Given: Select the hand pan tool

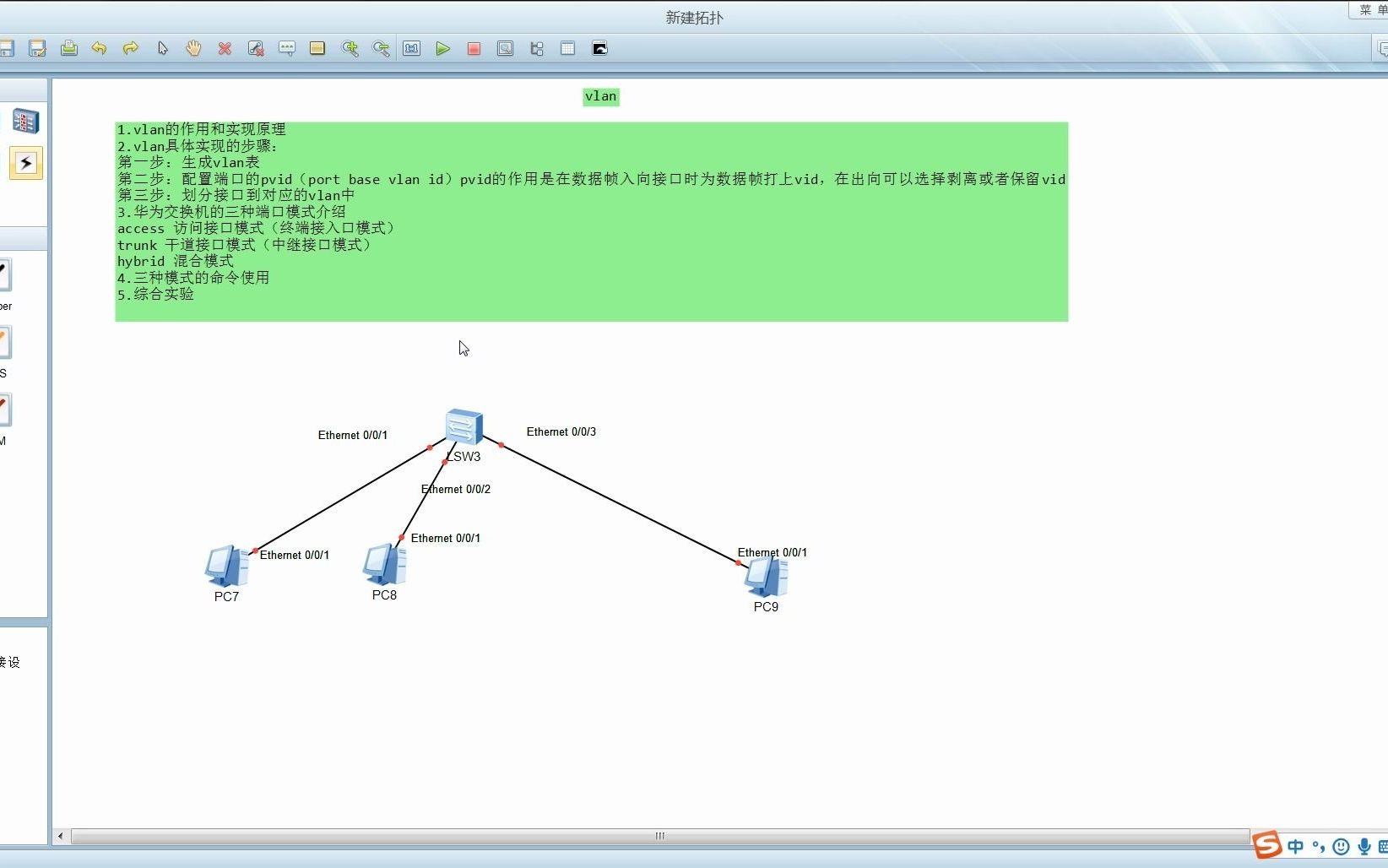Looking at the screenshot, I should point(193,48).
